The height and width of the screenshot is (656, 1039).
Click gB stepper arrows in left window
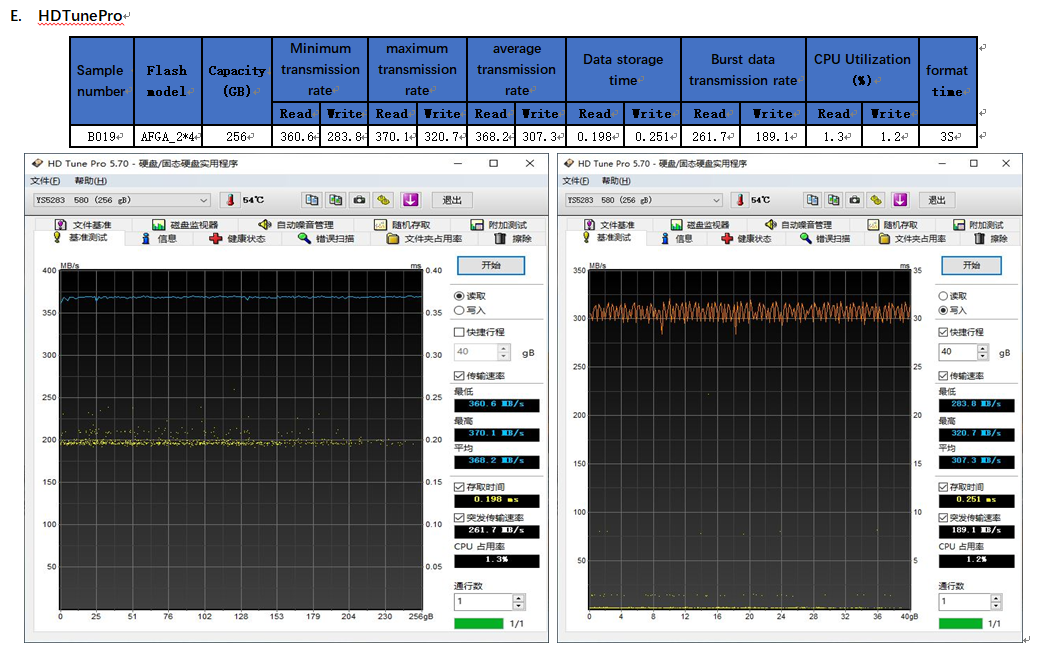click(504, 352)
